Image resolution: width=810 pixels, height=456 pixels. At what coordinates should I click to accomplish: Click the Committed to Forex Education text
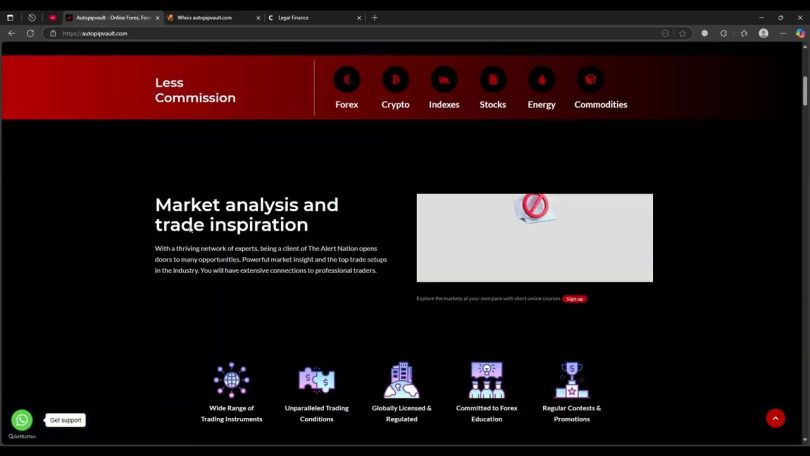click(487, 414)
